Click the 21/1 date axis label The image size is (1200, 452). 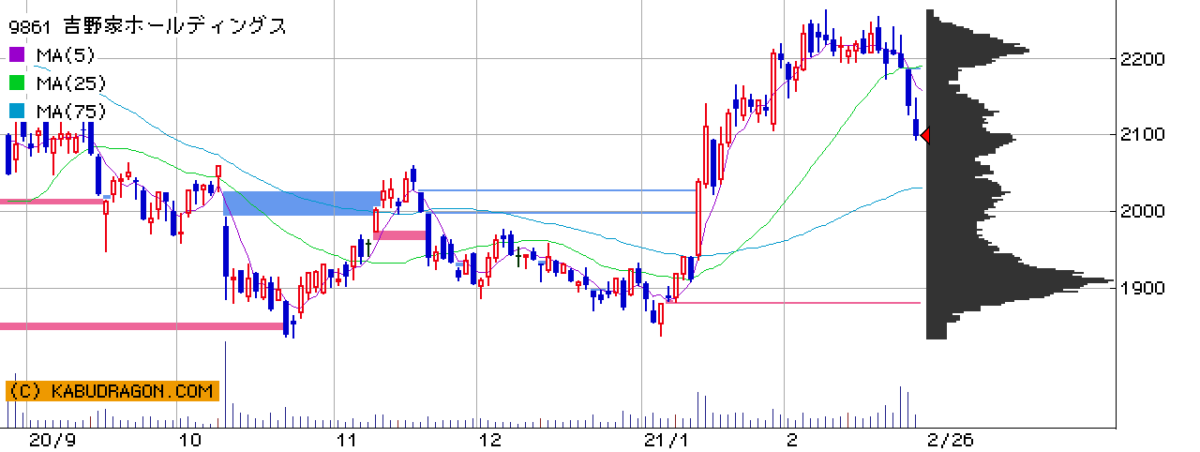(x=667, y=439)
